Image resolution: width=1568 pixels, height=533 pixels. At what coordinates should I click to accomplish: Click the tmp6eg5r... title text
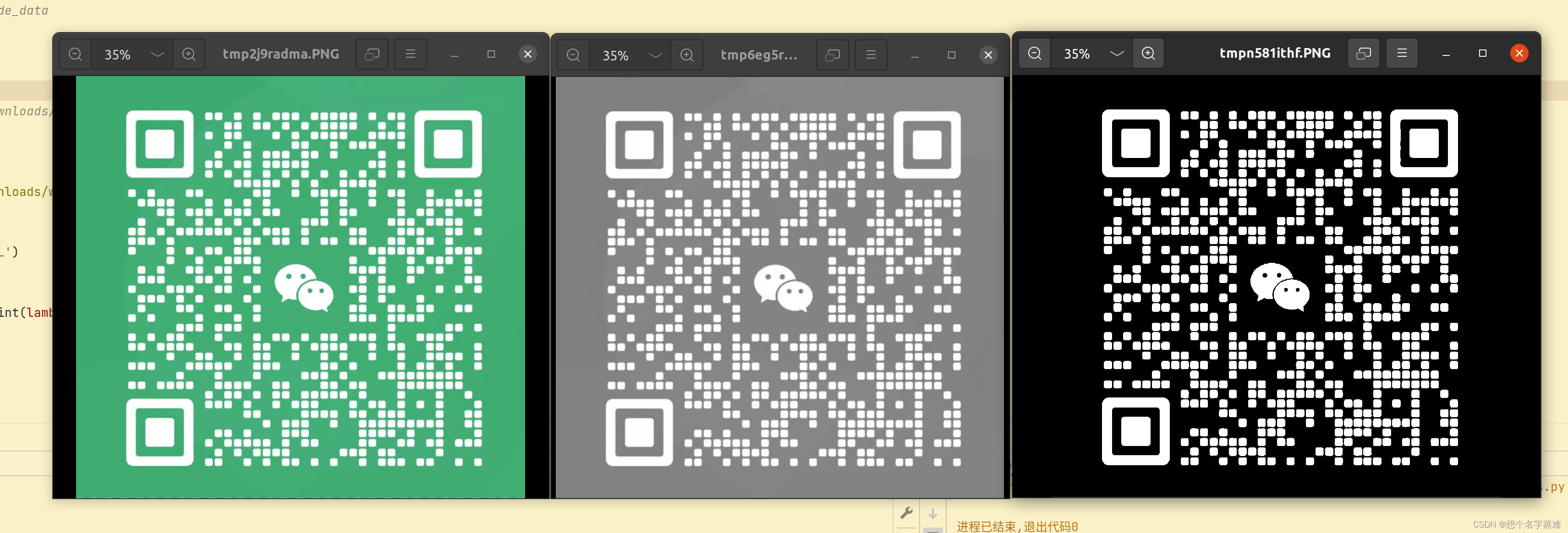point(758,55)
